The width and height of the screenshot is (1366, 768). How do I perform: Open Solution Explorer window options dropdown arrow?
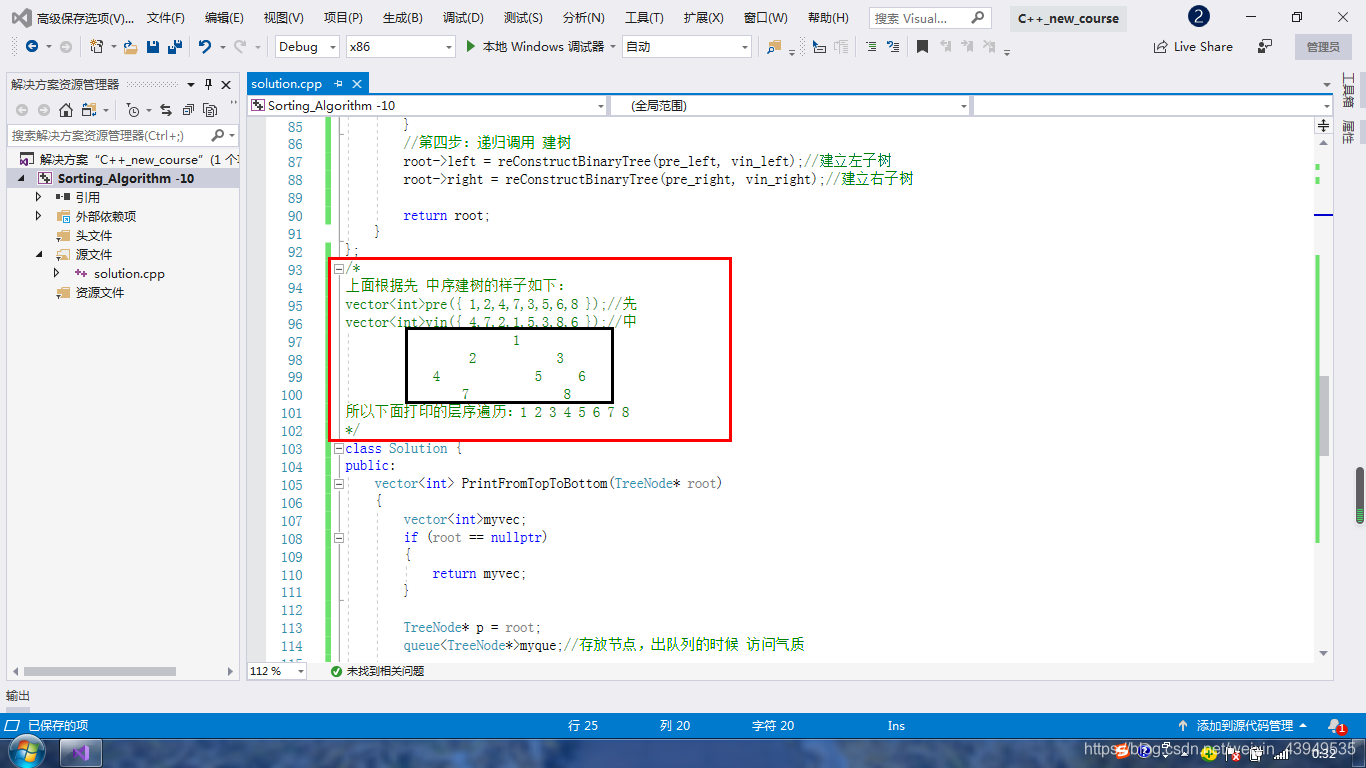193,85
